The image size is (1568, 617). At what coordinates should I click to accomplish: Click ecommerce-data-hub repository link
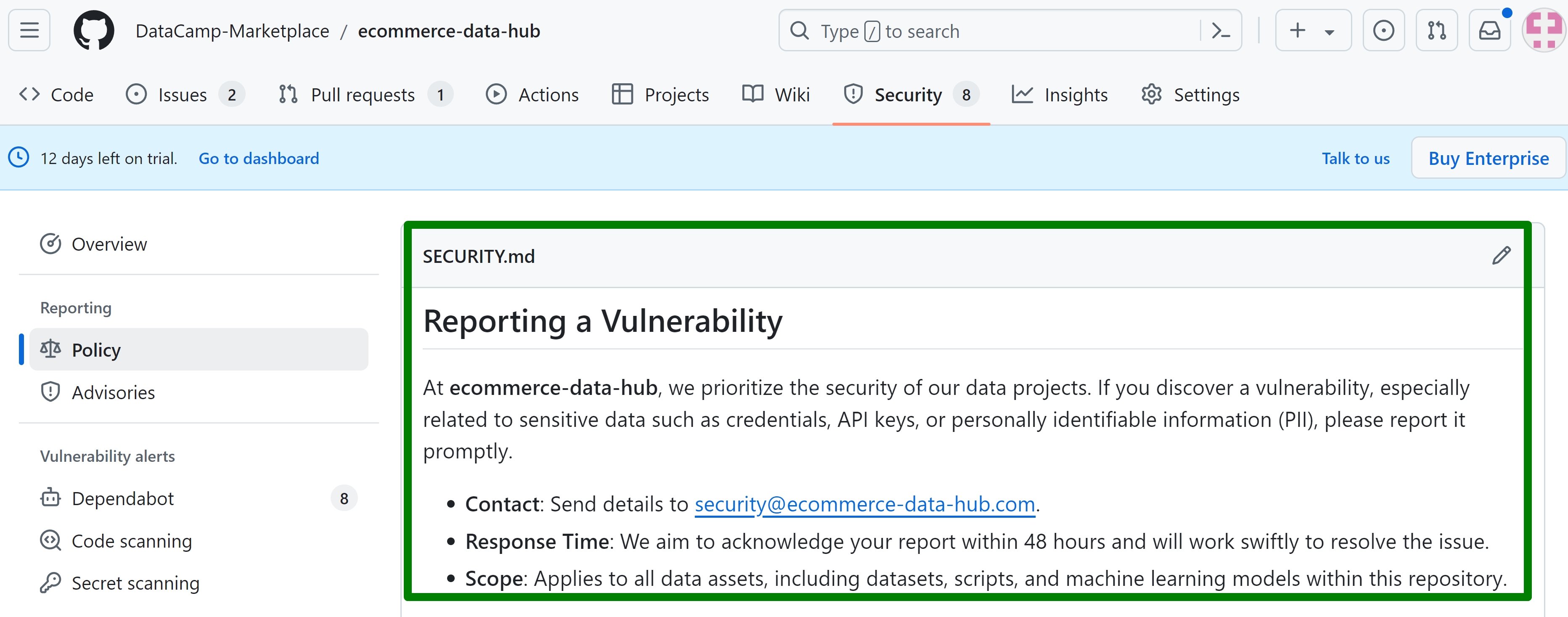pyautogui.click(x=449, y=31)
